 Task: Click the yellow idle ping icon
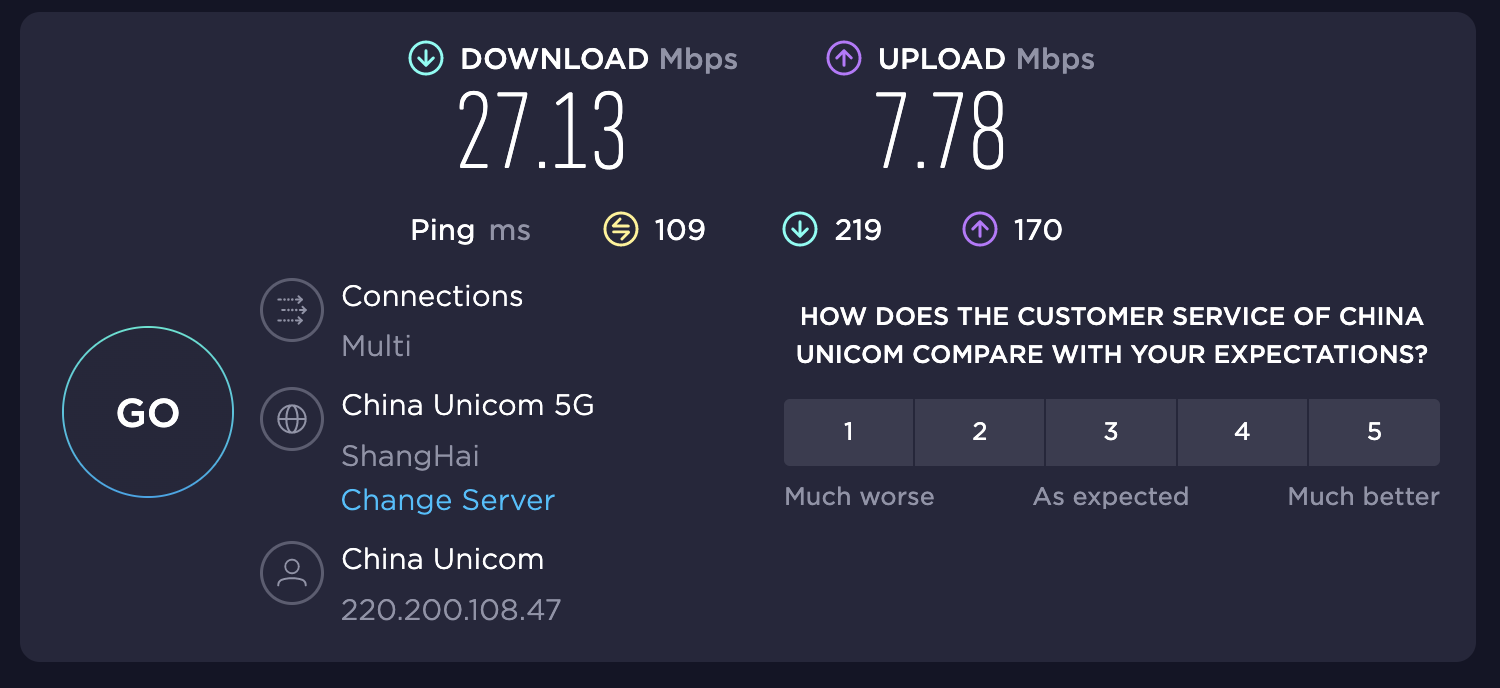point(620,231)
